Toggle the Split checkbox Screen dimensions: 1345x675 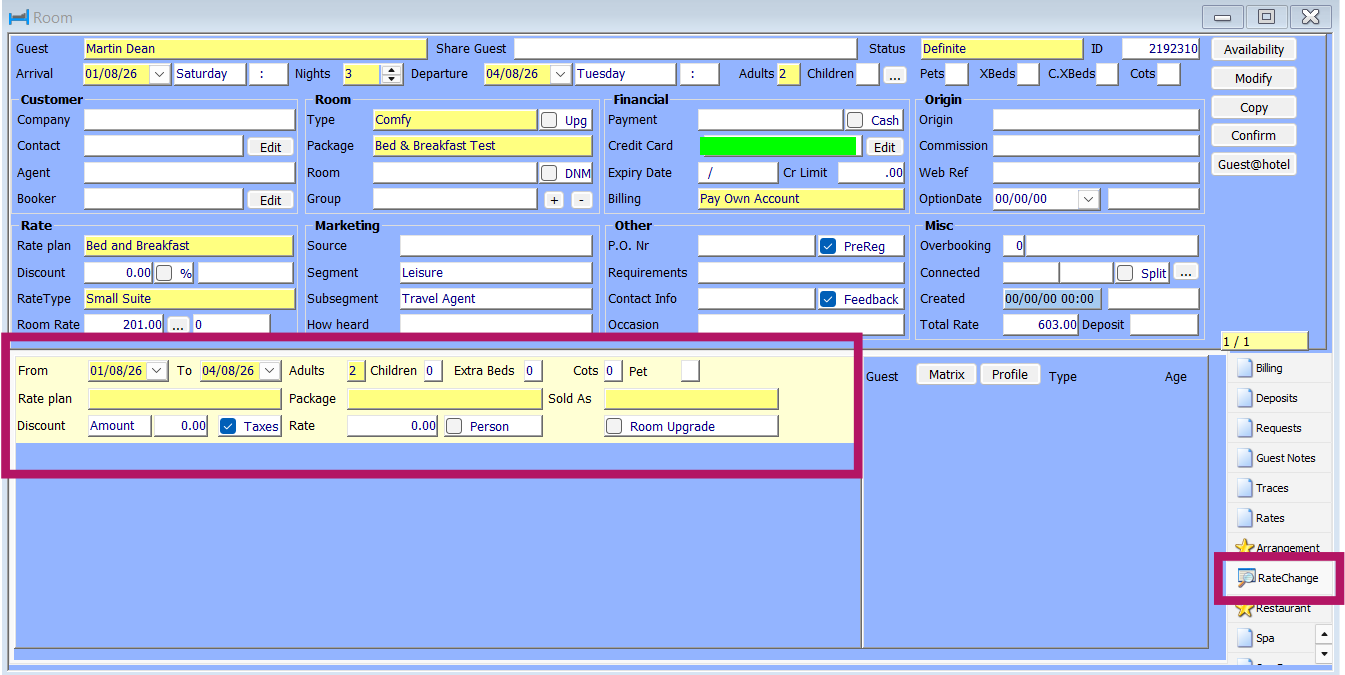[1125, 273]
